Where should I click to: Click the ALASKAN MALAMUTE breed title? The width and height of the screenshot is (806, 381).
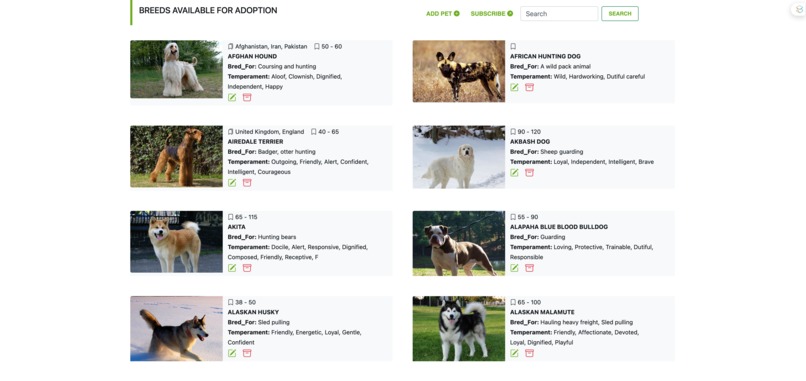542,312
